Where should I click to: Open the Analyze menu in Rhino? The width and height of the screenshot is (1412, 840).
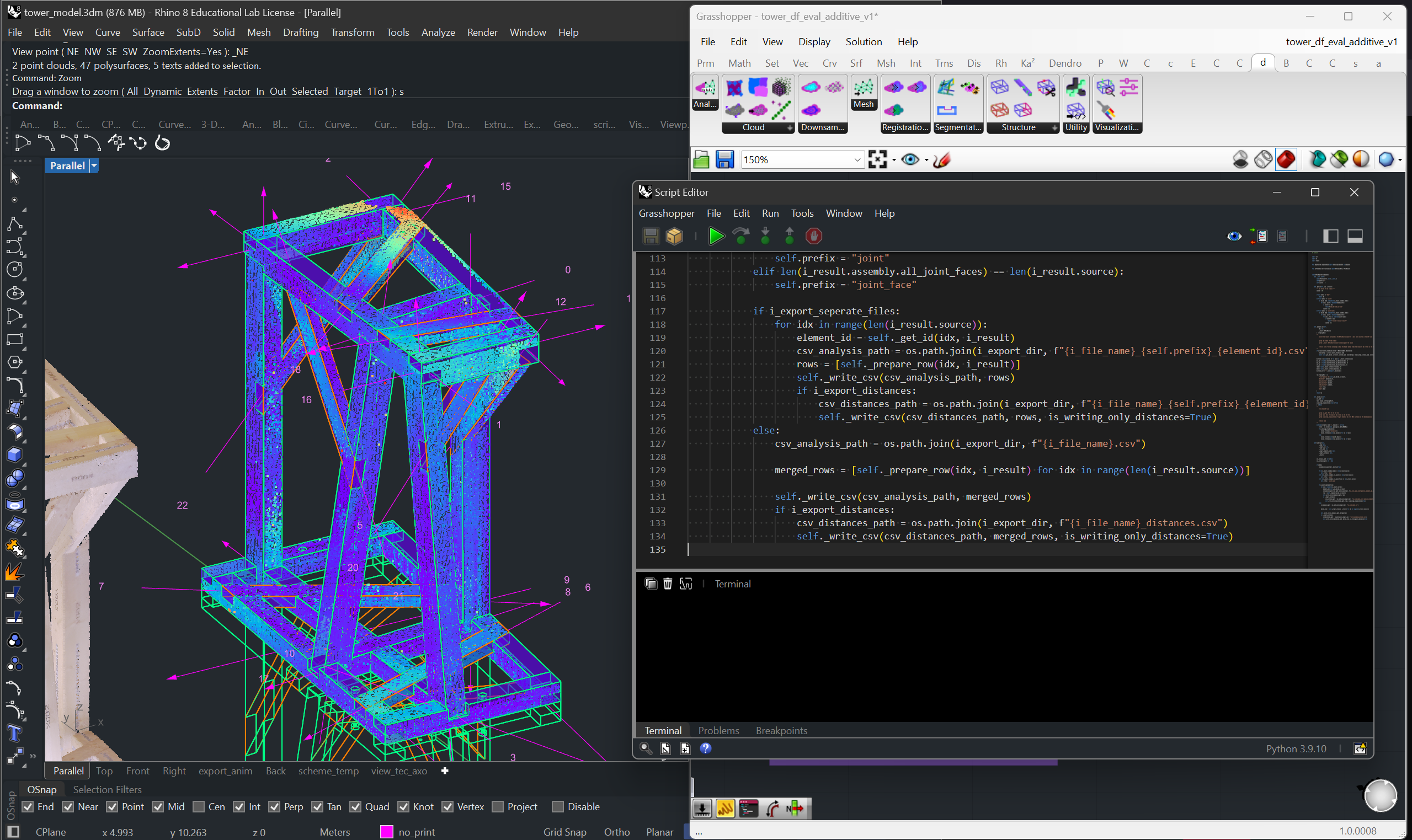coord(438,32)
